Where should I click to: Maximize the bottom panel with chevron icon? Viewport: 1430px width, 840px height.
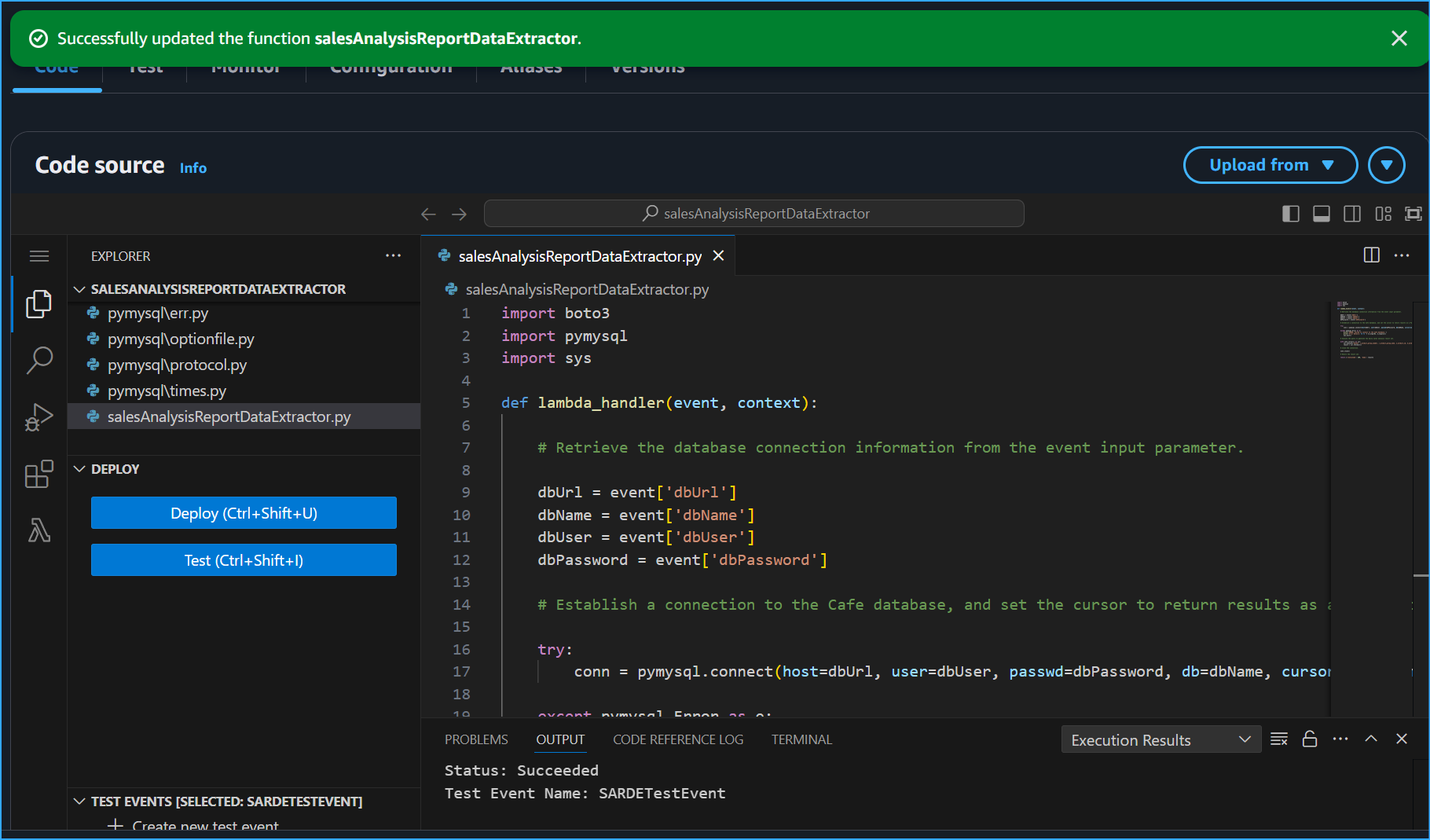click(1371, 739)
